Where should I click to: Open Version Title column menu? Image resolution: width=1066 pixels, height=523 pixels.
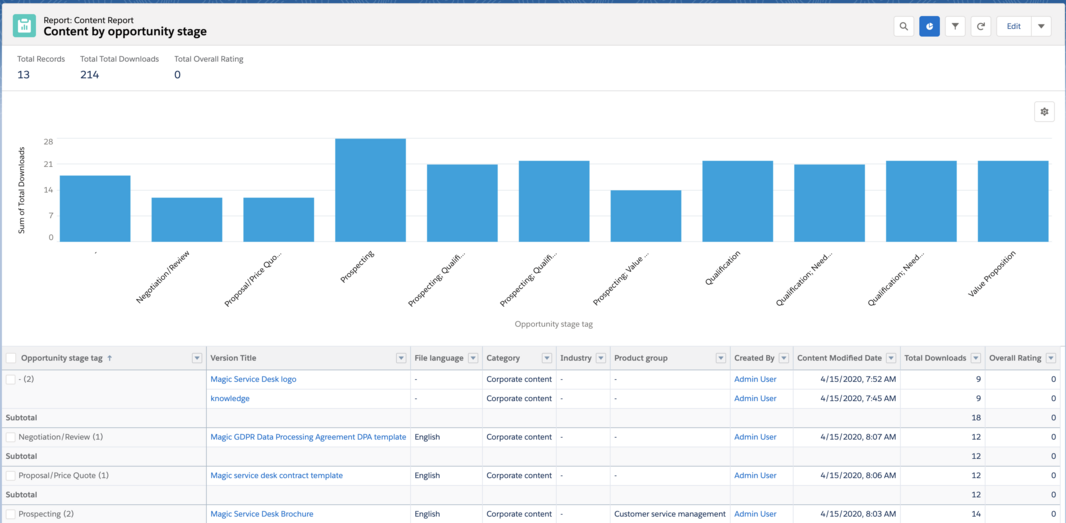tap(401, 358)
